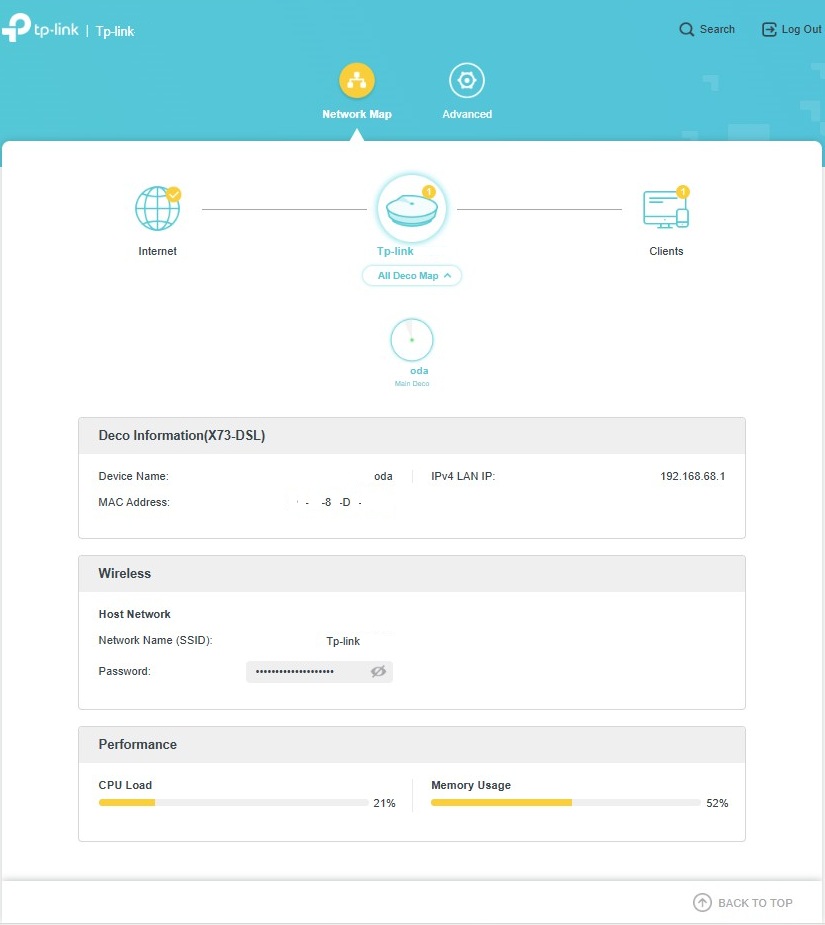Click the Internet globe icon
825x925 pixels.
click(x=158, y=208)
